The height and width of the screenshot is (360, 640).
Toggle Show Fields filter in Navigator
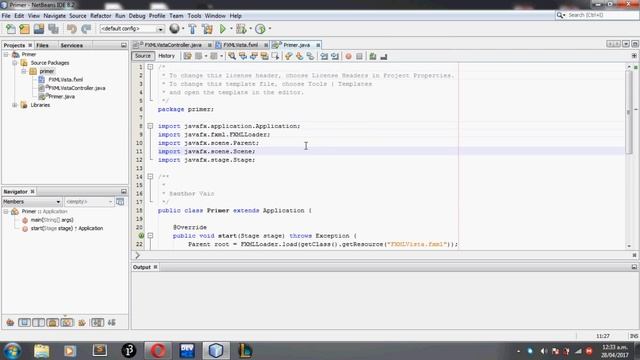pyautogui.click(x=24, y=323)
